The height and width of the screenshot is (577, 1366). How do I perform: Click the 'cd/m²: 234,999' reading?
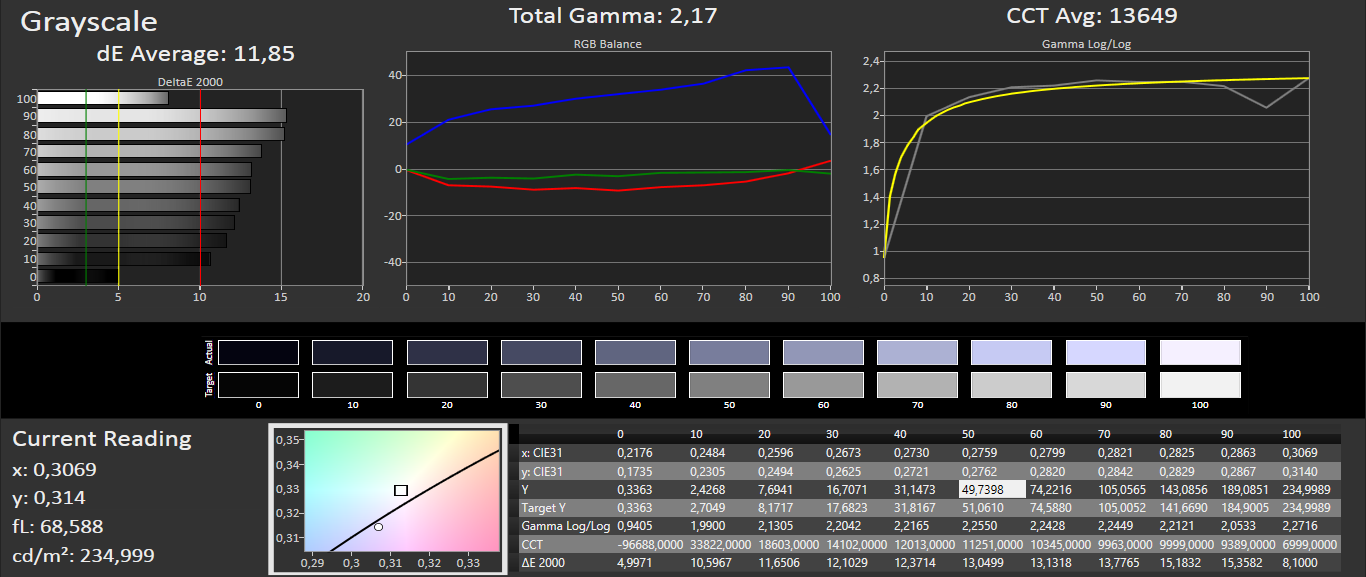coord(83,555)
